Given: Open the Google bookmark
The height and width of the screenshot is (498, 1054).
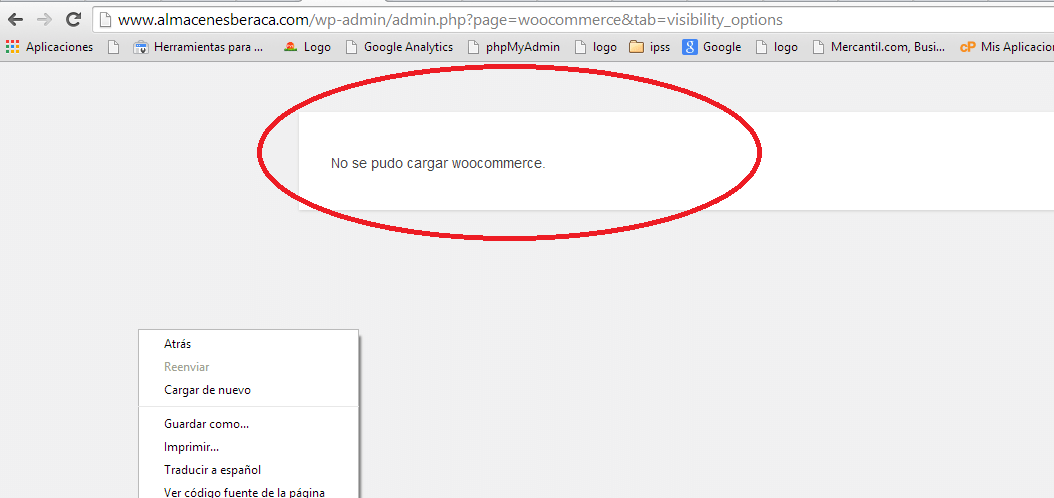Looking at the screenshot, I should point(712,47).
